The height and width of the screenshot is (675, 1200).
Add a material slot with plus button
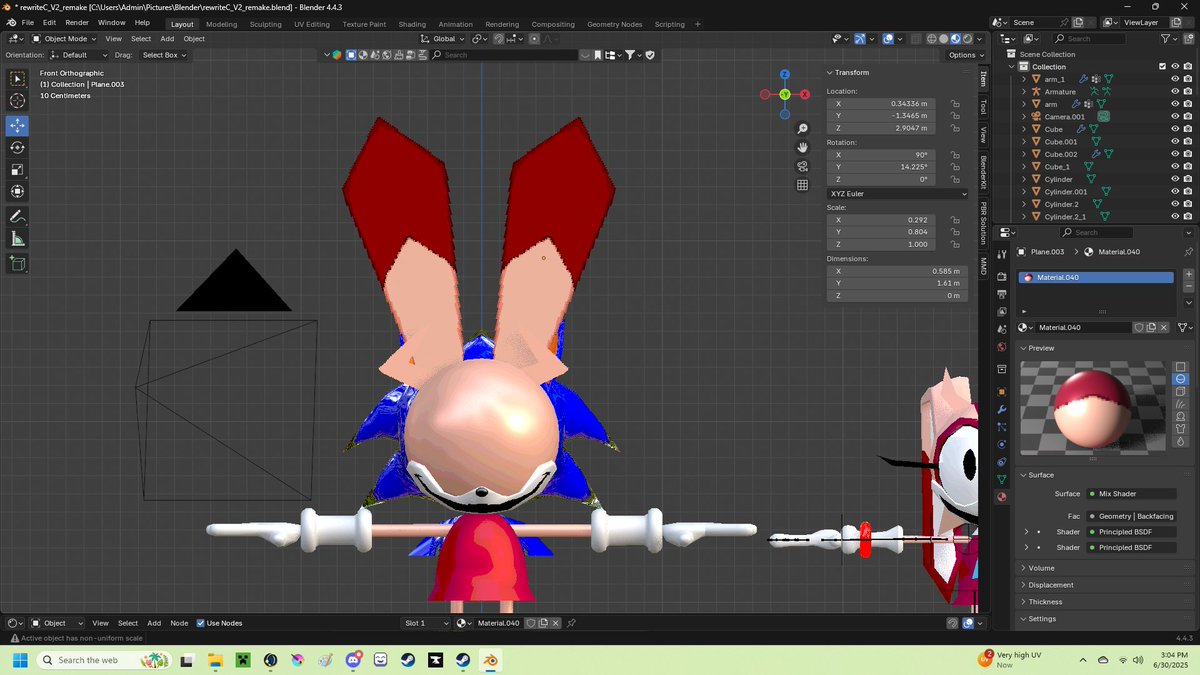coord(1188,274)
